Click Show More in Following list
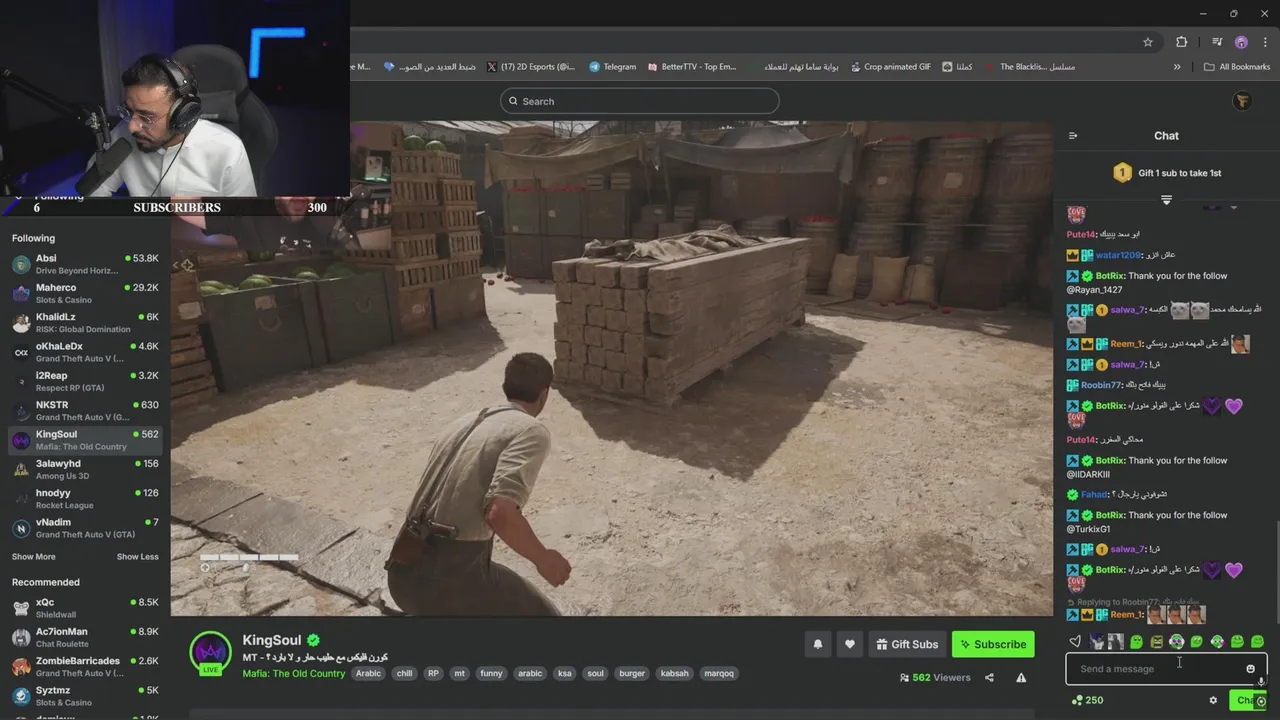Image resolution: width=1280 pixels, height=720 pixels. 34,557
